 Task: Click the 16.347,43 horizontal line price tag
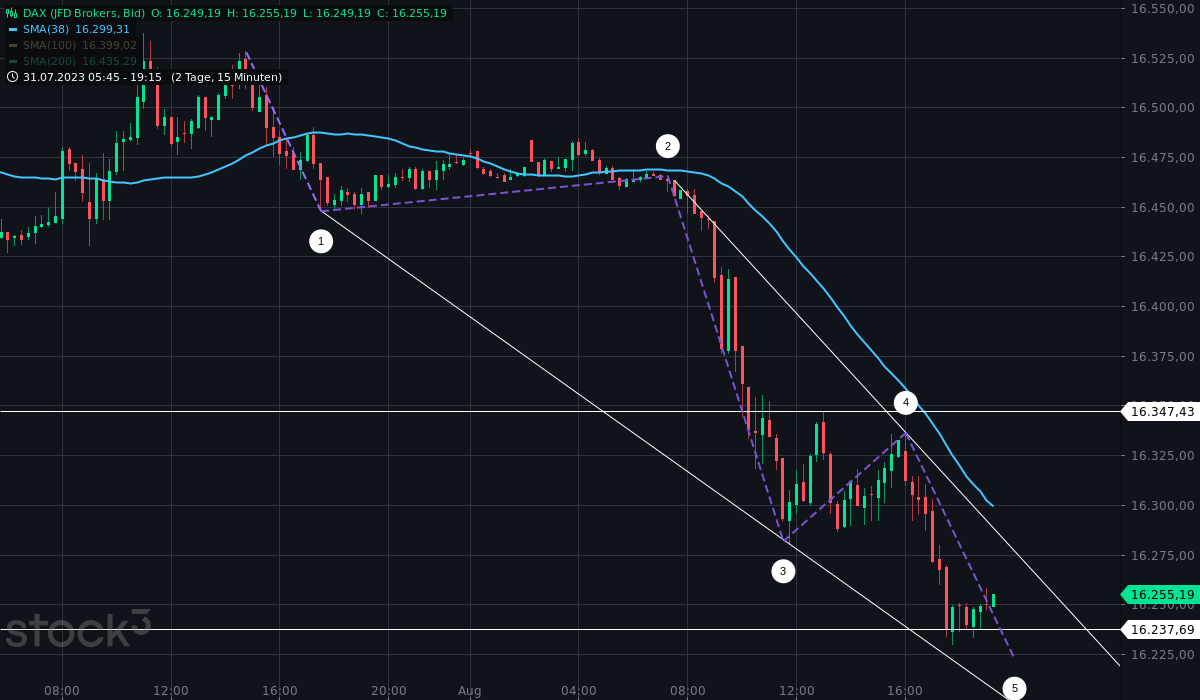point(1161,410)
